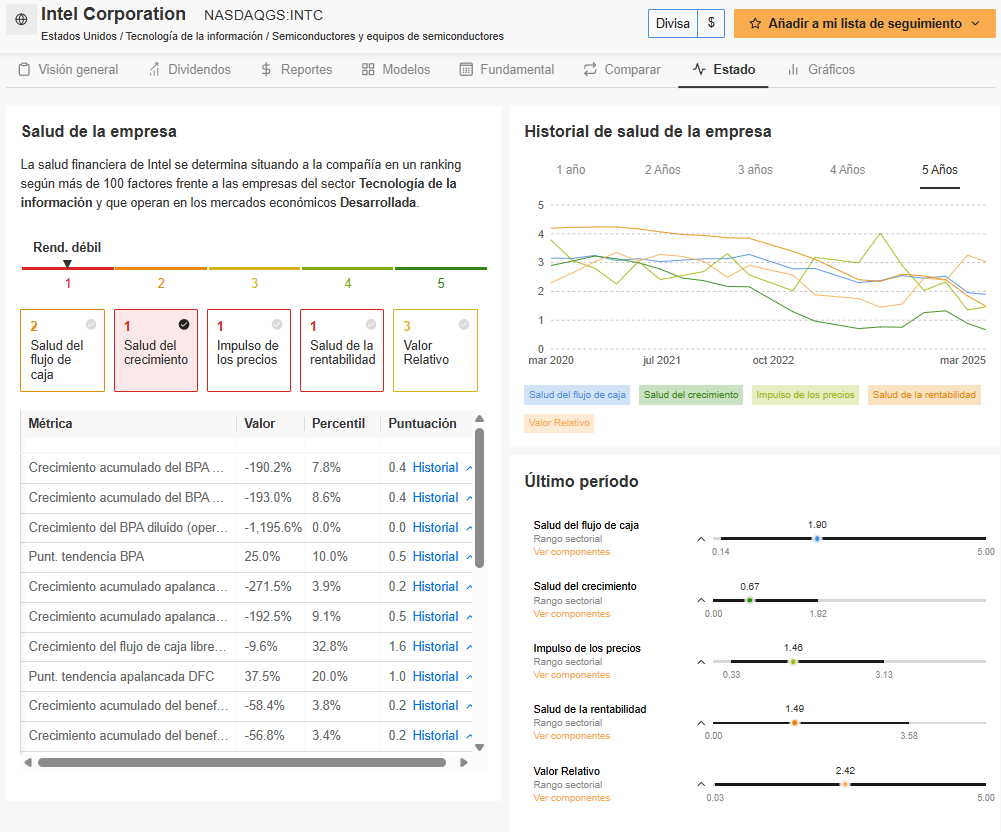Click the 1.90 cash flow range marker
This screenshot has height=832, width=1001.
(x=817, y=539)
